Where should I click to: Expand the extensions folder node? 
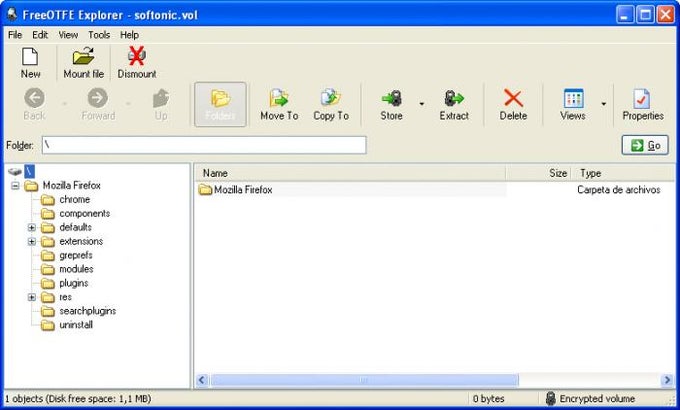[x=32, y=241]
